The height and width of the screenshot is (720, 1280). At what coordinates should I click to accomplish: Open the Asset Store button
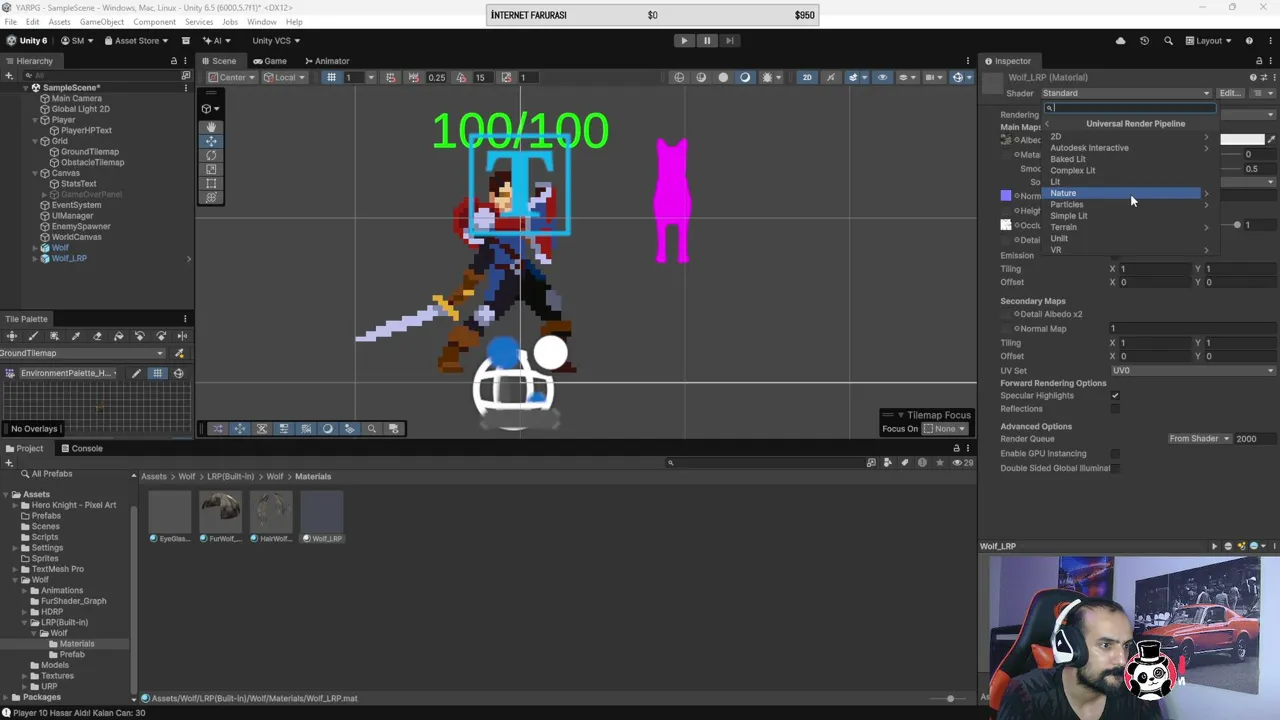[136, 41]
